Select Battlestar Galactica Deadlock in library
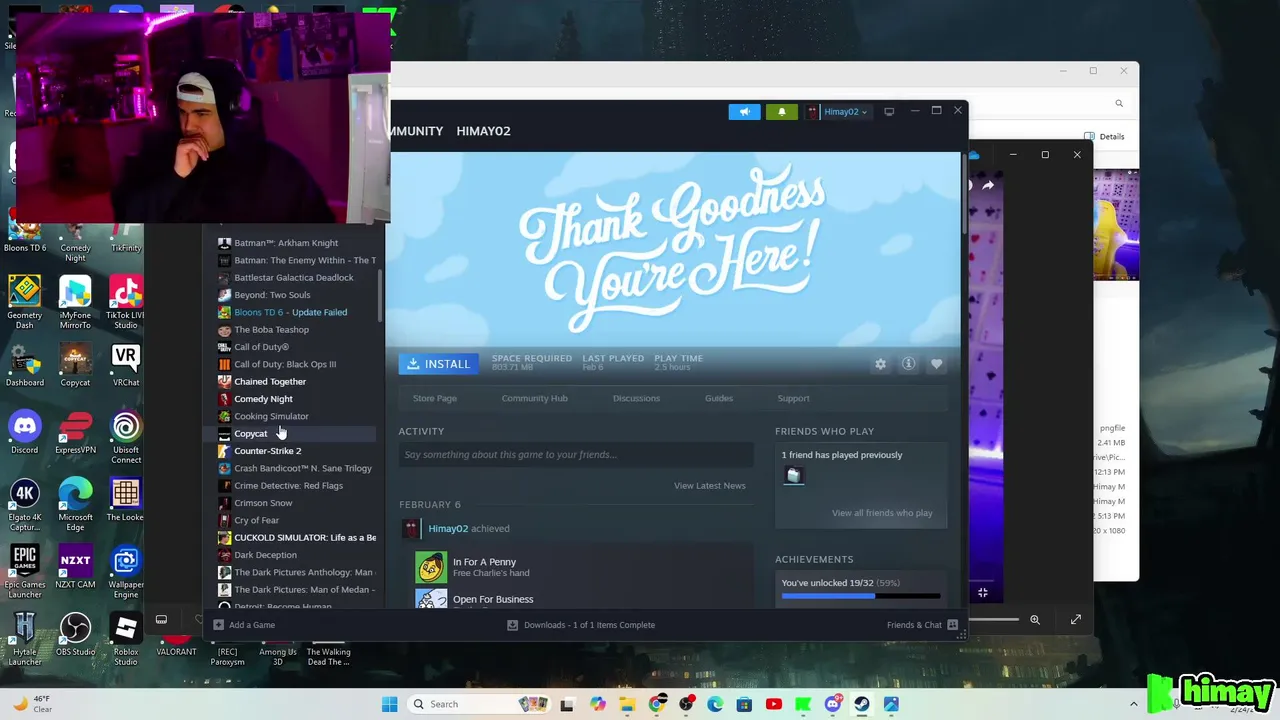 293,278
